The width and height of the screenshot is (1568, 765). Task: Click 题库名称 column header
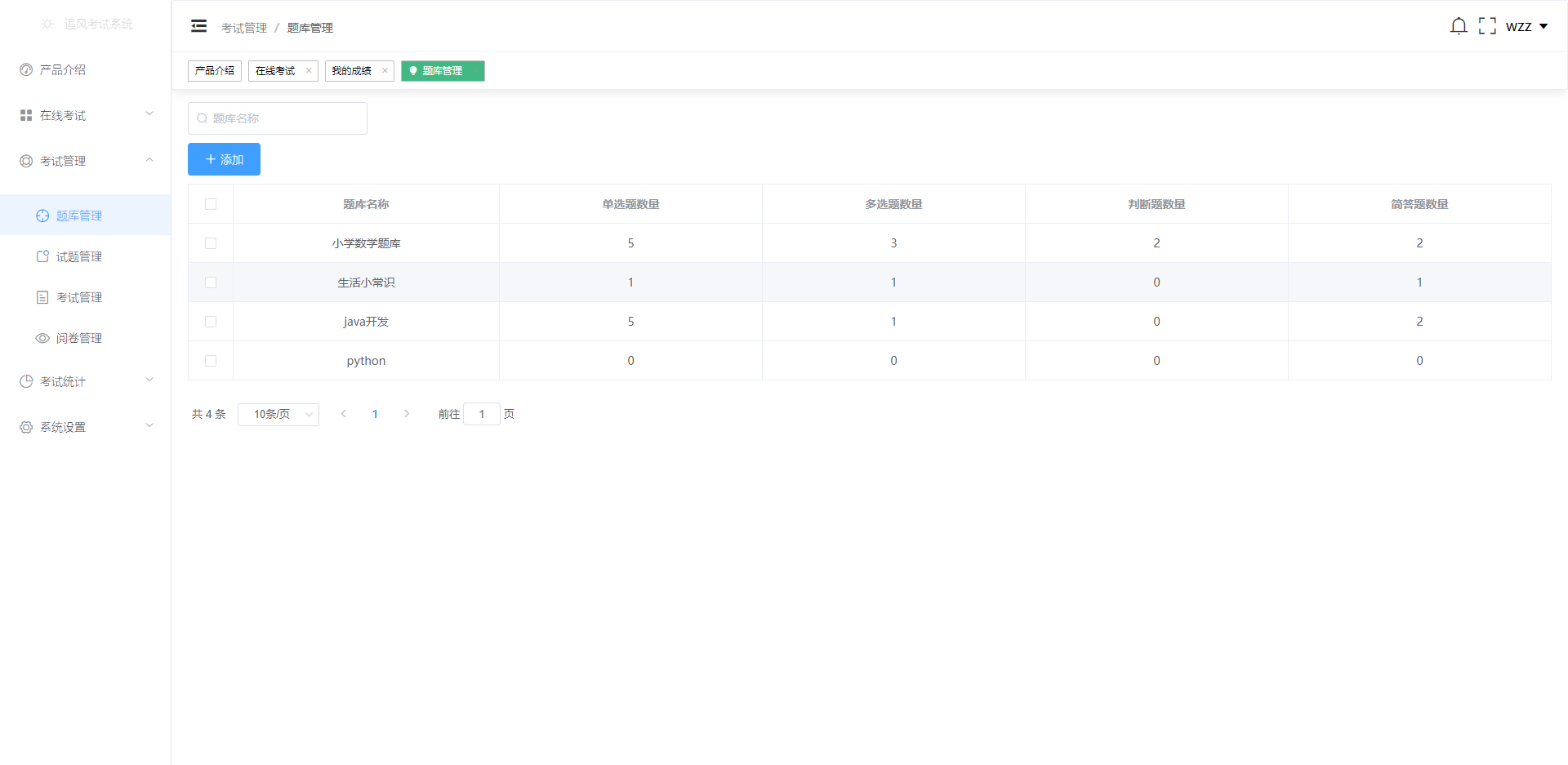[x=366, y=204]
